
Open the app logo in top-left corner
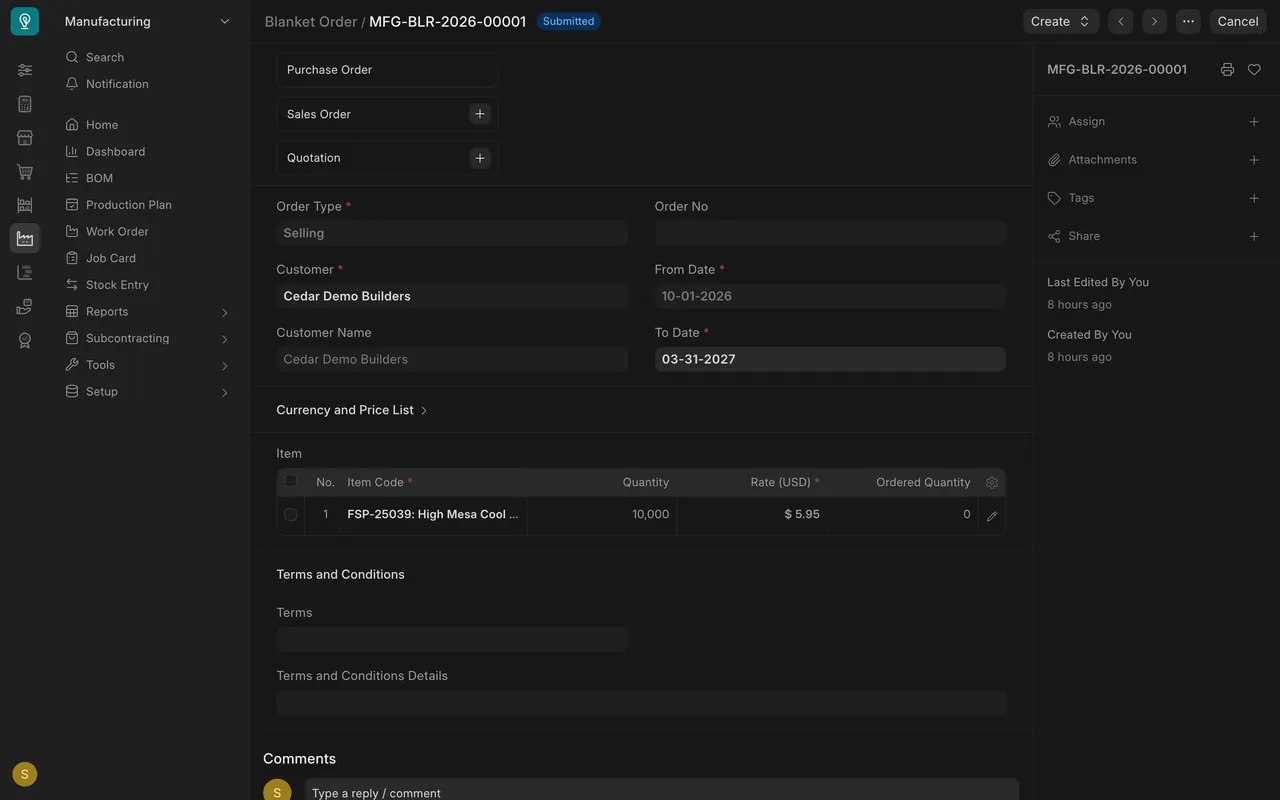[25, 21]
